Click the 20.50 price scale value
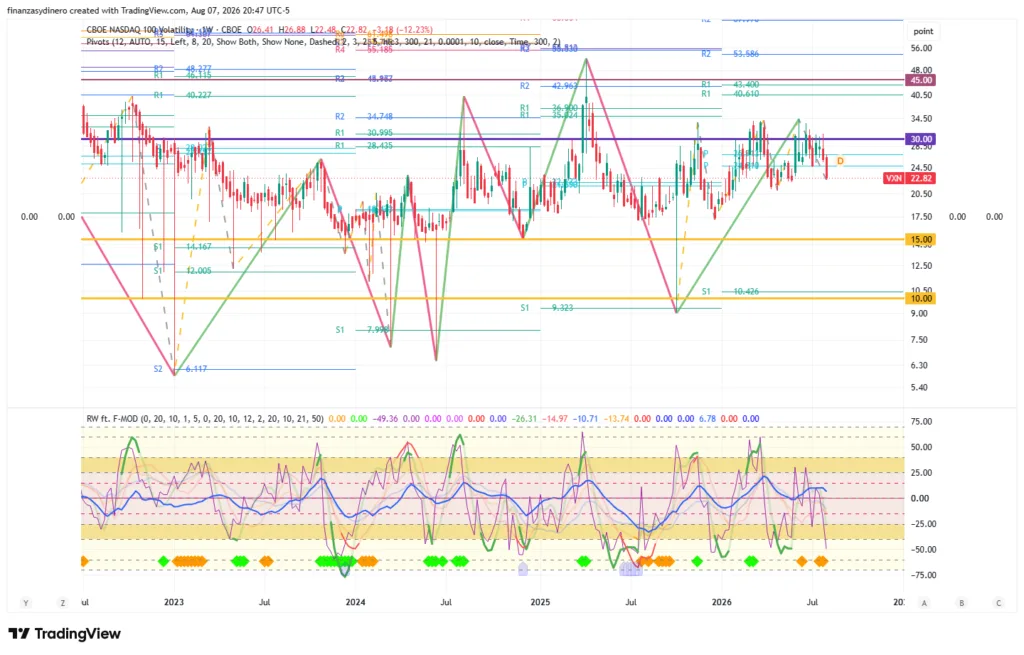 coord(921,194)
